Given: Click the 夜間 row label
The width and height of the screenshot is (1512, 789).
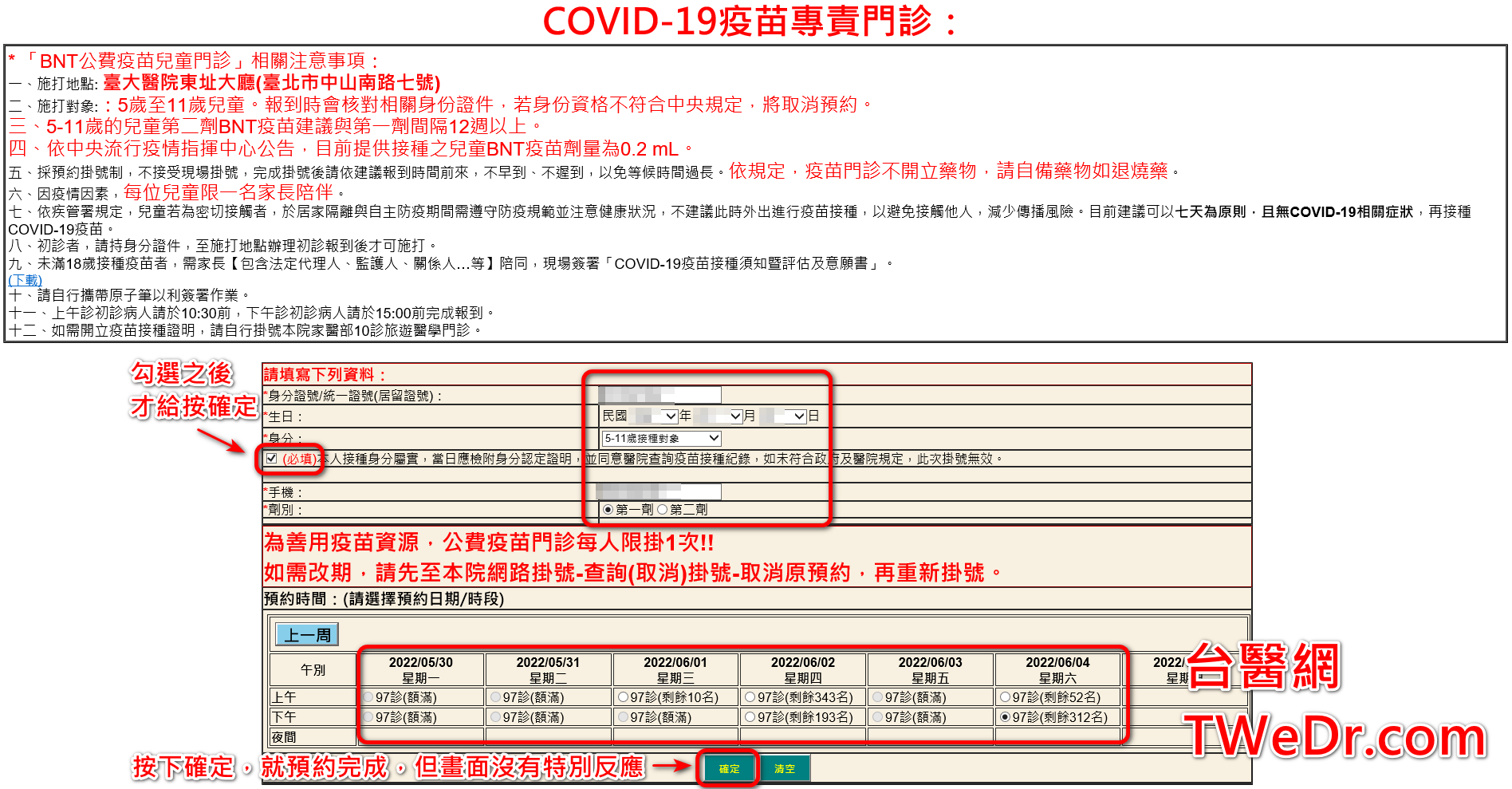Looking at the screenshot, I should [x=284, y=737].
